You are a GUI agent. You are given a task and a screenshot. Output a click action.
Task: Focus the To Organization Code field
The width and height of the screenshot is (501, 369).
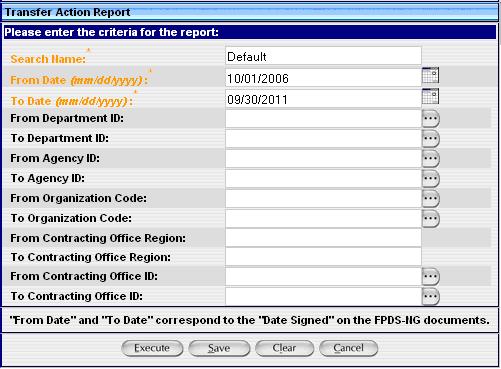pyautogui.click(x=323, y=219)
